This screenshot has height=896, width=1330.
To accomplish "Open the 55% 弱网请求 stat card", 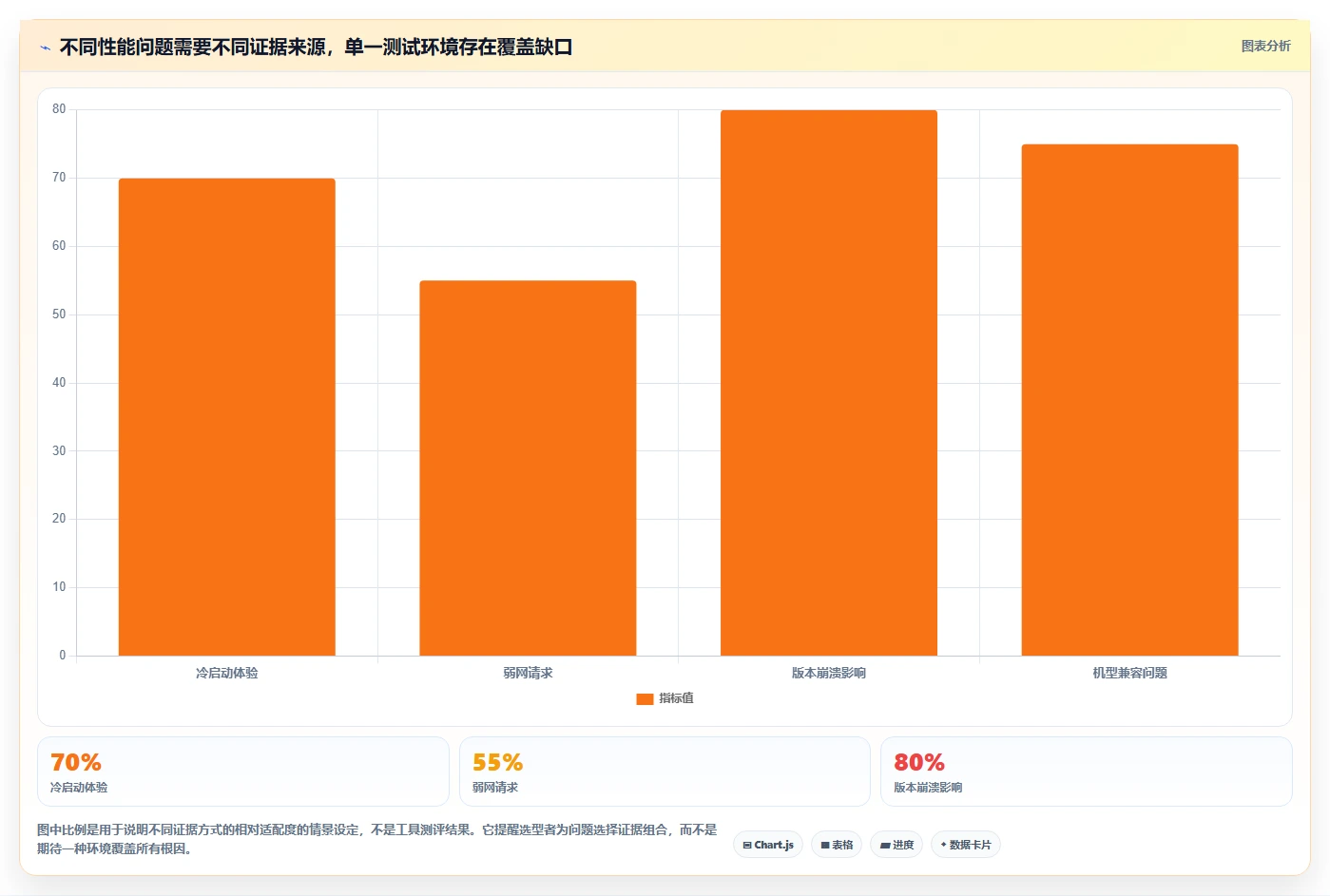I will [665, 772].
